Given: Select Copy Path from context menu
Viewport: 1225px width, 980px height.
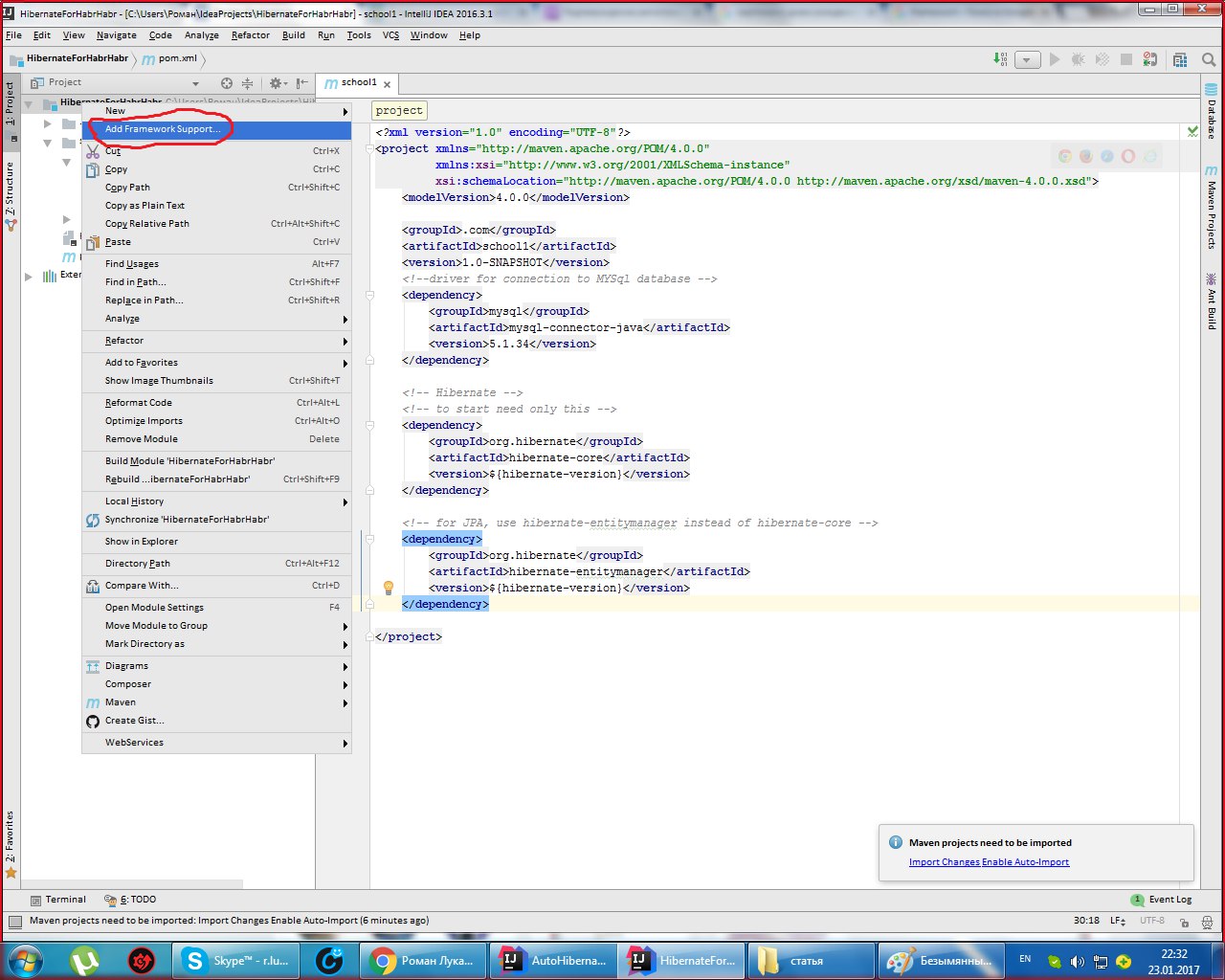Looking at the screenshot, I should (x=216, y=188).
